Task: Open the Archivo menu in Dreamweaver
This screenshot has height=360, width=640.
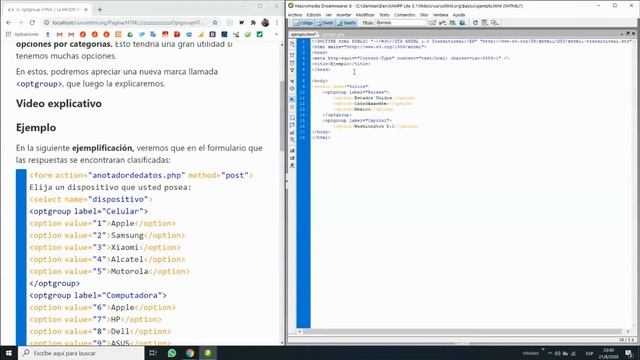Action: [295, 15]
